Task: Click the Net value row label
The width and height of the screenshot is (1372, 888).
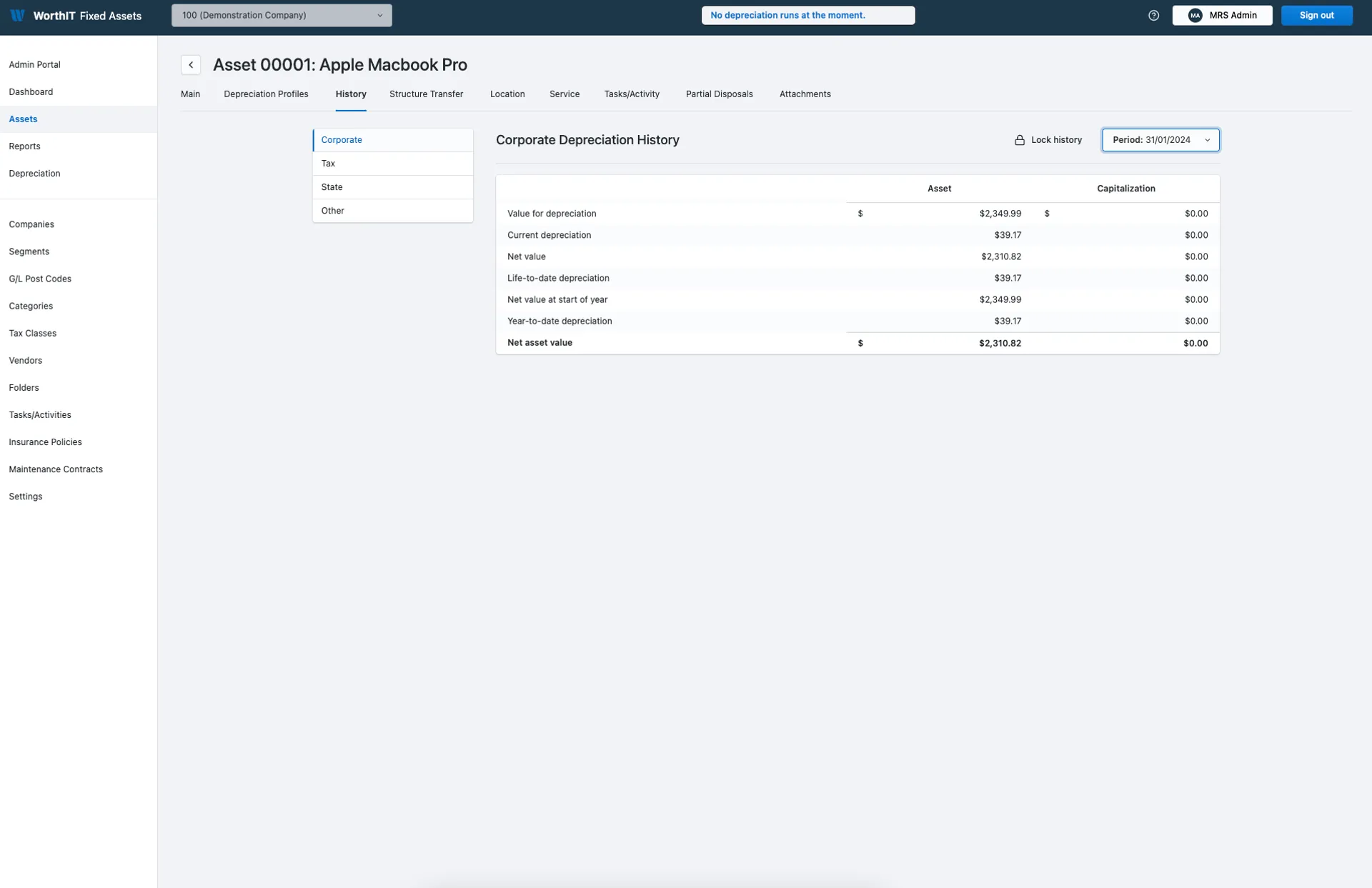Action: click(527, 256)
